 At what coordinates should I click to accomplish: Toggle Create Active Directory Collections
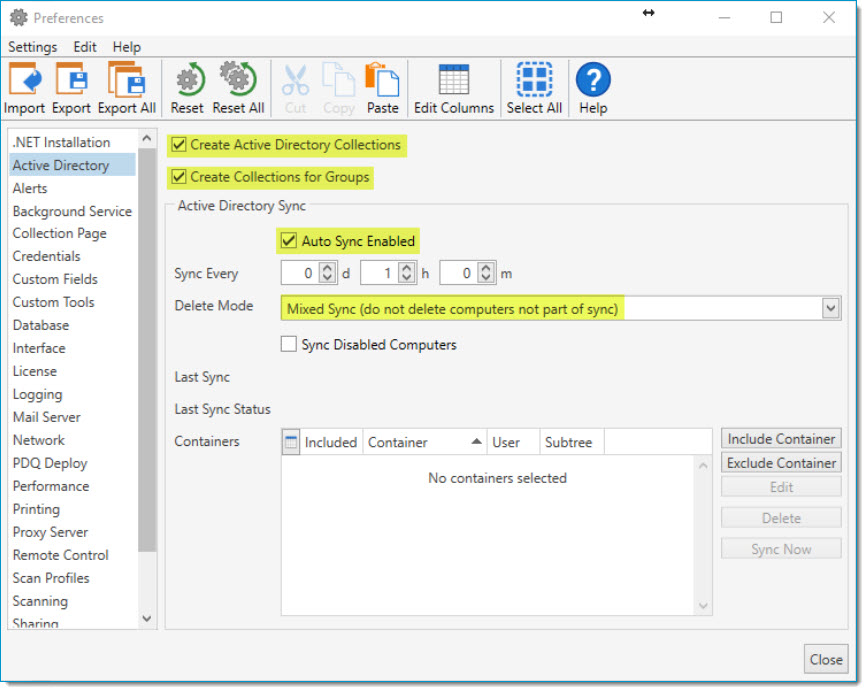click(x=179, y=145)
